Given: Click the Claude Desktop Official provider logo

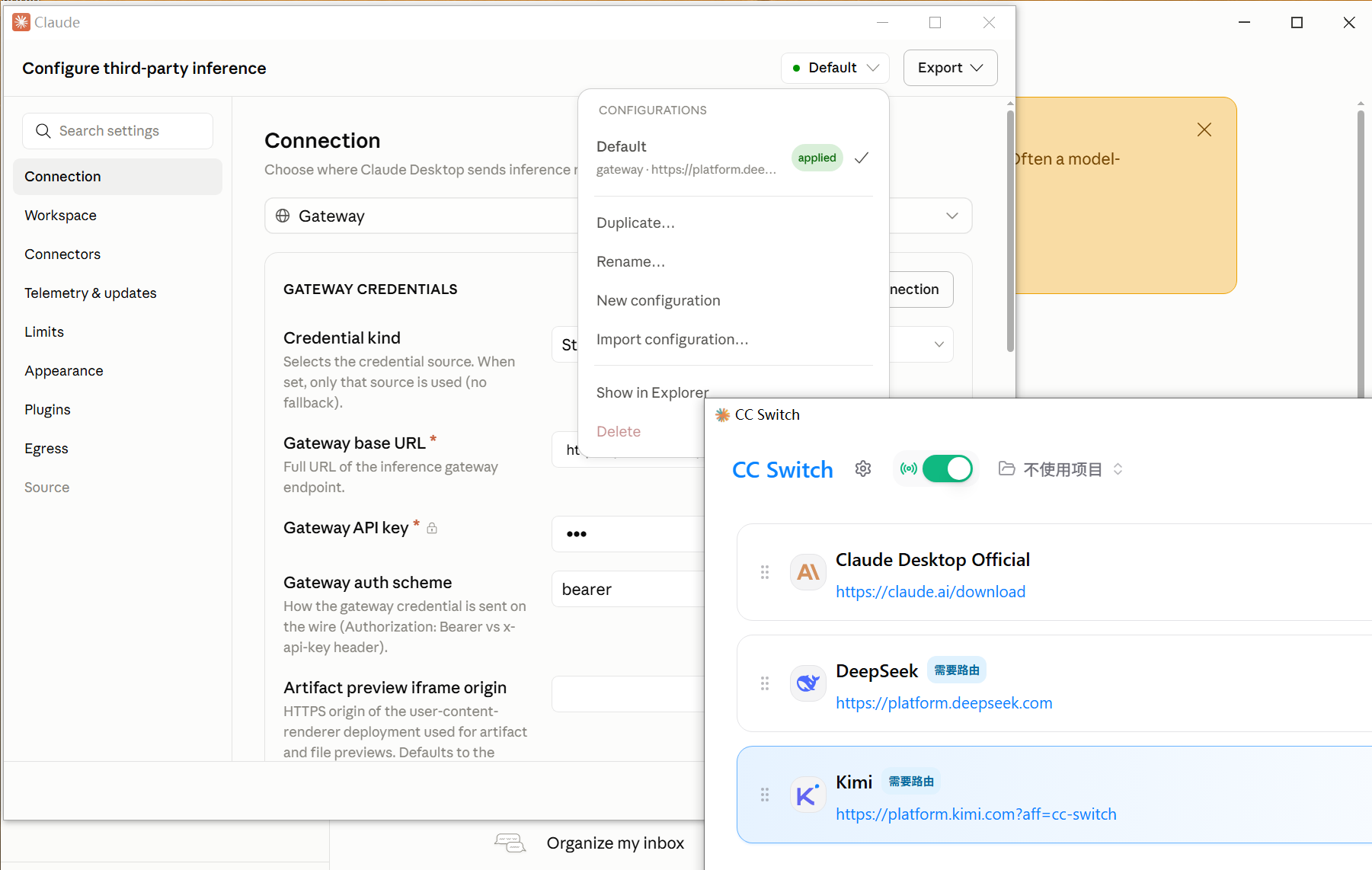Looking at the screenshot, I should click(x=808, y=572).
